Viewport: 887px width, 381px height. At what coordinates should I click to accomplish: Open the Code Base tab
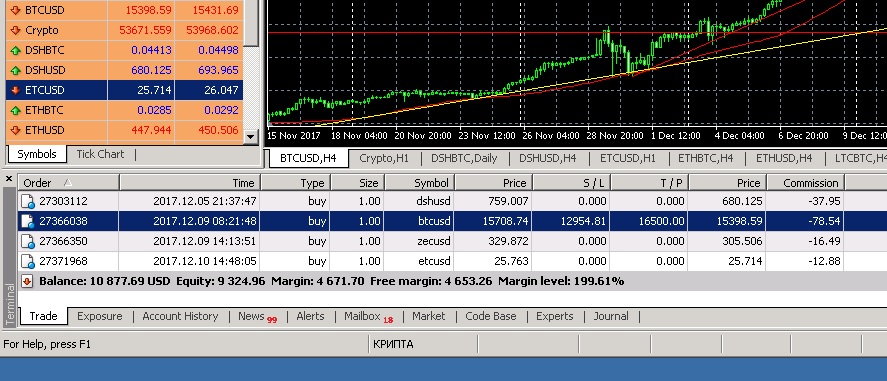pyautogui.click(x=490, y=316)
